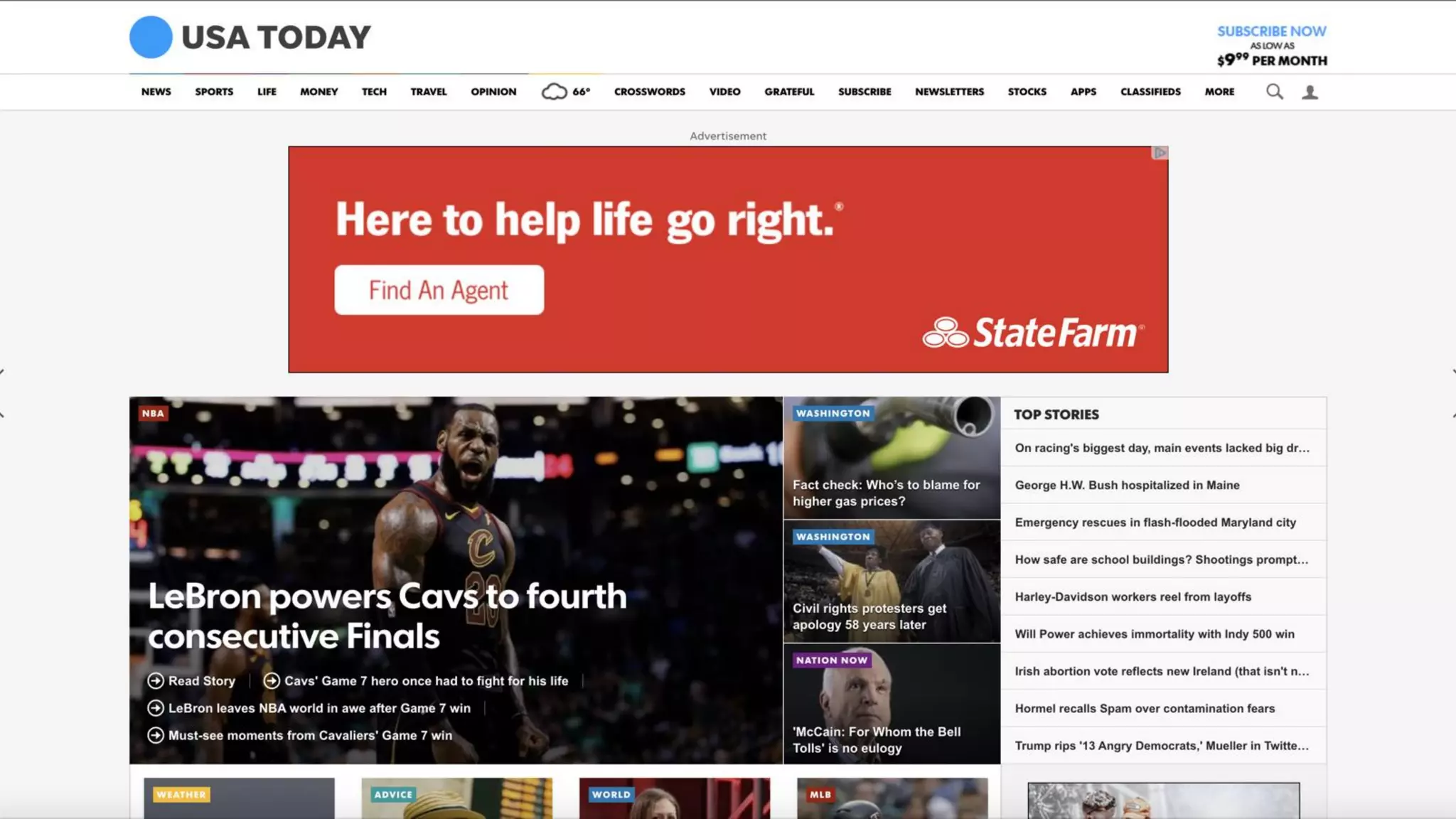
Task: Open the gas prices fact check thumbnail
Action: 892,458
